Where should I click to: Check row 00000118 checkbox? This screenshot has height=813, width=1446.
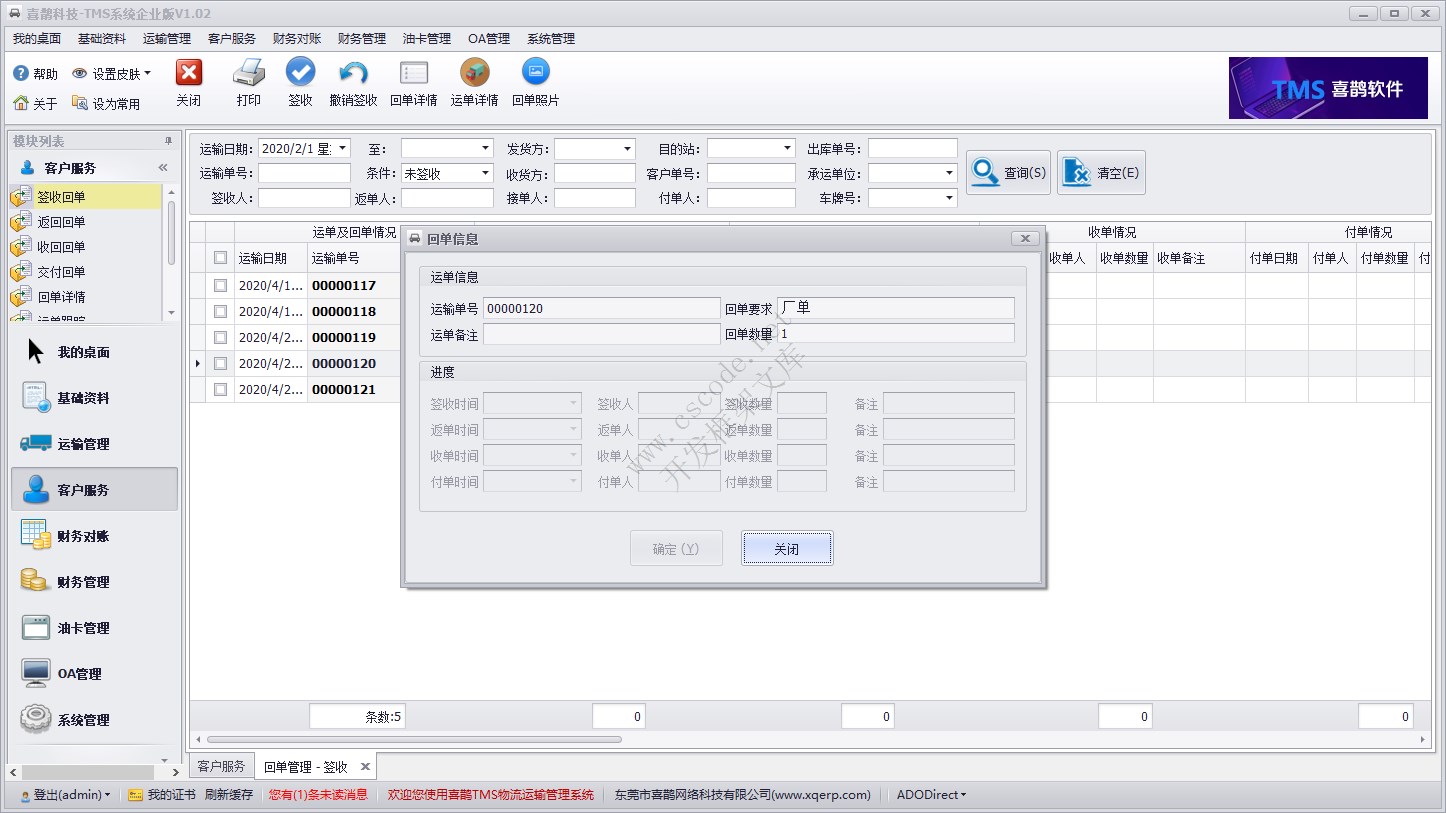220,311
